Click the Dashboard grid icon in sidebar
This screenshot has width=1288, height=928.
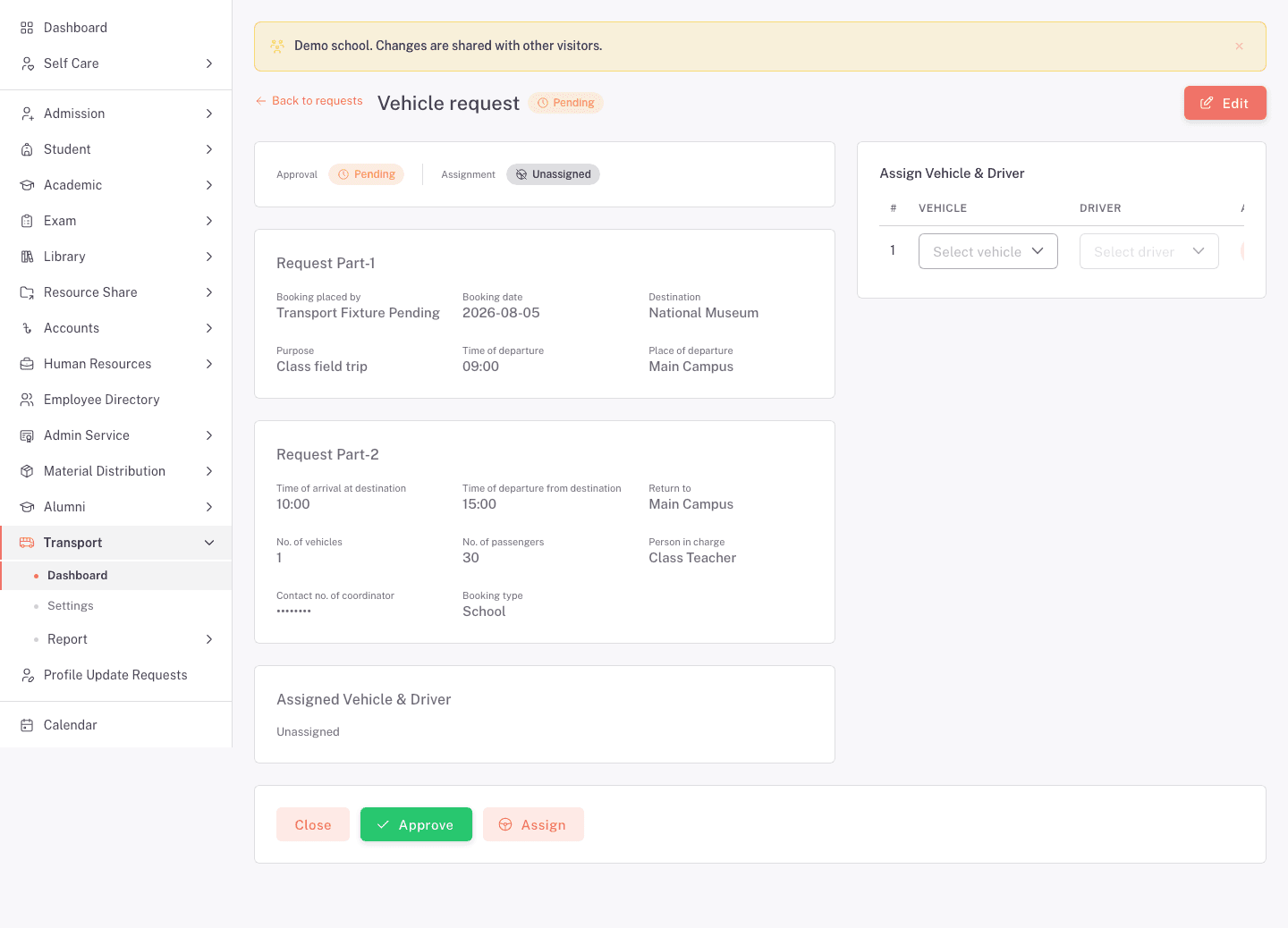(27, 28)
